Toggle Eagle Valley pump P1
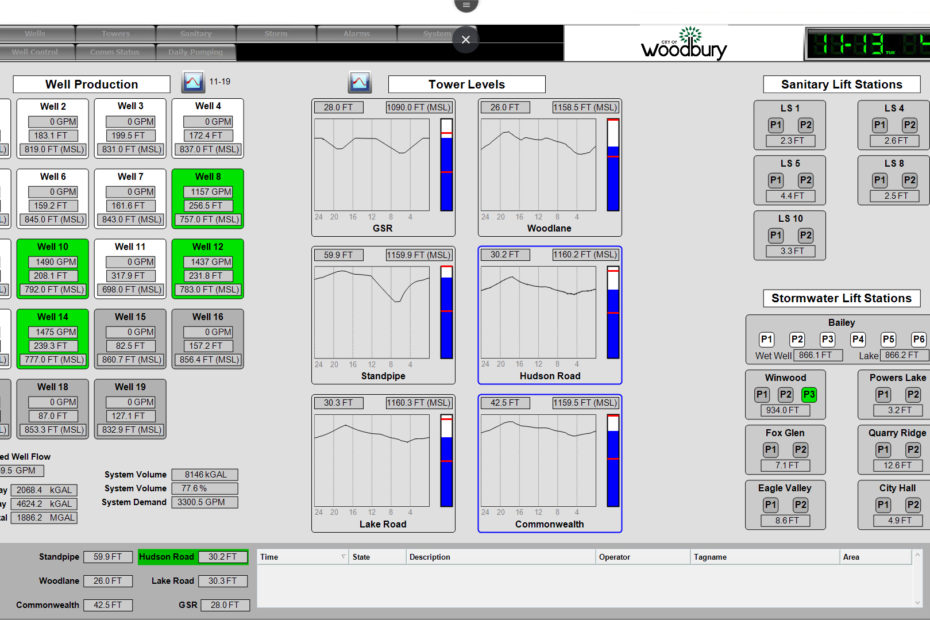 770,505
